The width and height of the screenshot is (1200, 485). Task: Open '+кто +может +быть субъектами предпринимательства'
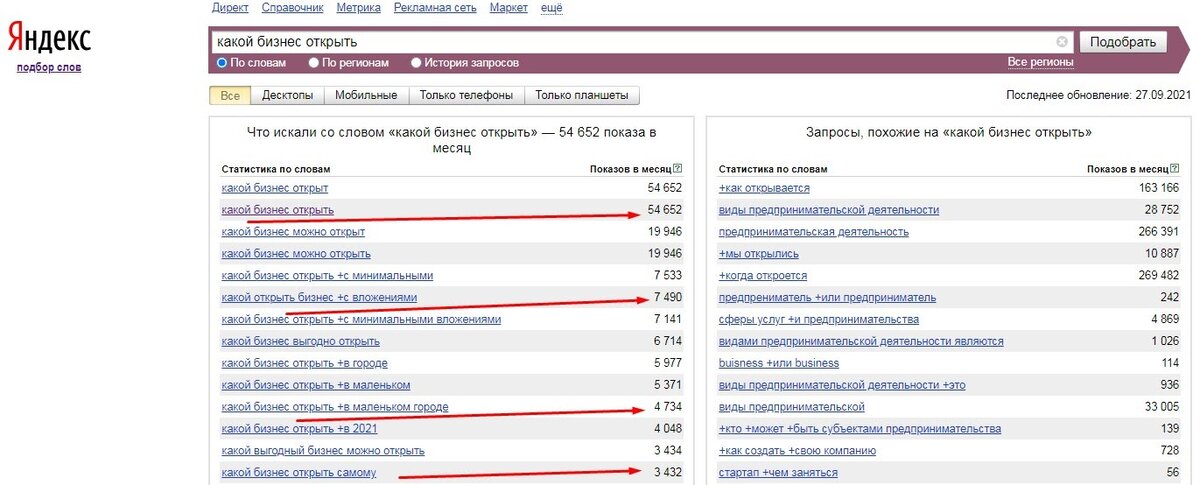tap(860, 429)
